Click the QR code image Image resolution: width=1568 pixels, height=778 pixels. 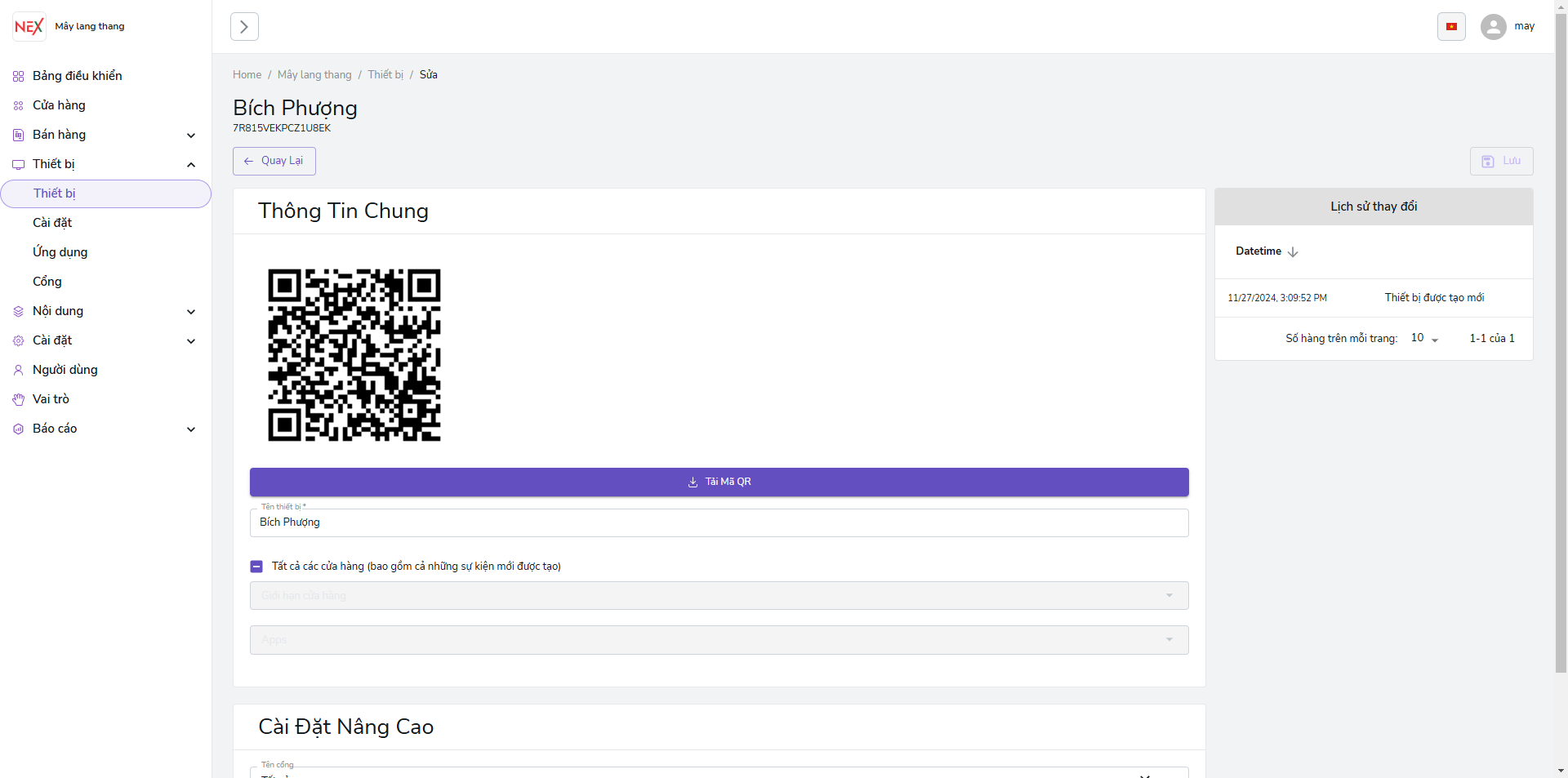click(x=354, y=356)
